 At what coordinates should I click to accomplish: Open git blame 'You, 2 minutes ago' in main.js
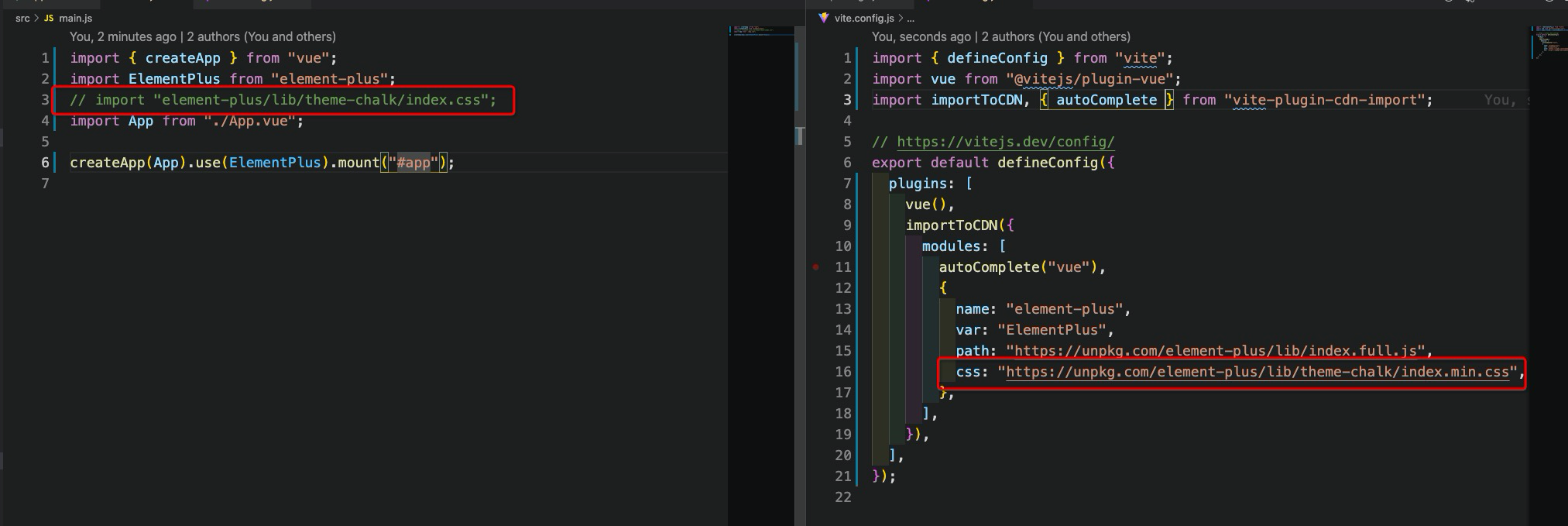click(x=123, y=36)
